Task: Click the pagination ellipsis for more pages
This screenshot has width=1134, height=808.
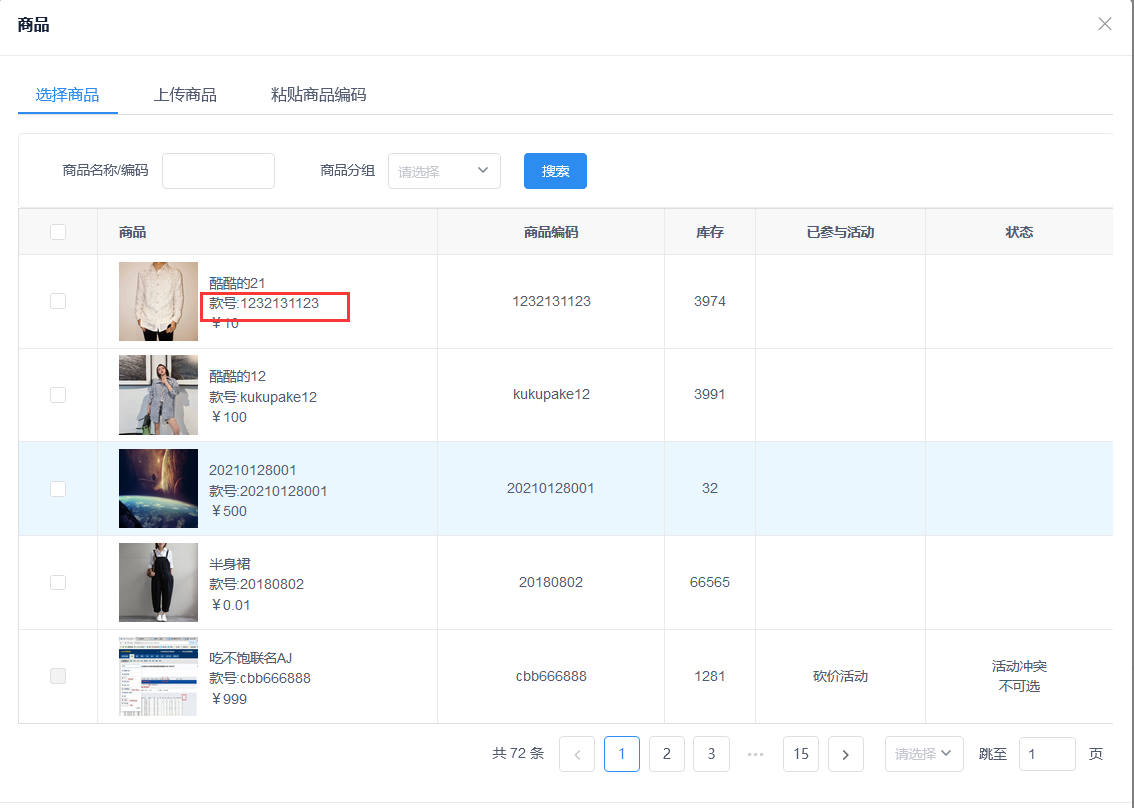Action: pyautogui.click(x=756, y=754)
